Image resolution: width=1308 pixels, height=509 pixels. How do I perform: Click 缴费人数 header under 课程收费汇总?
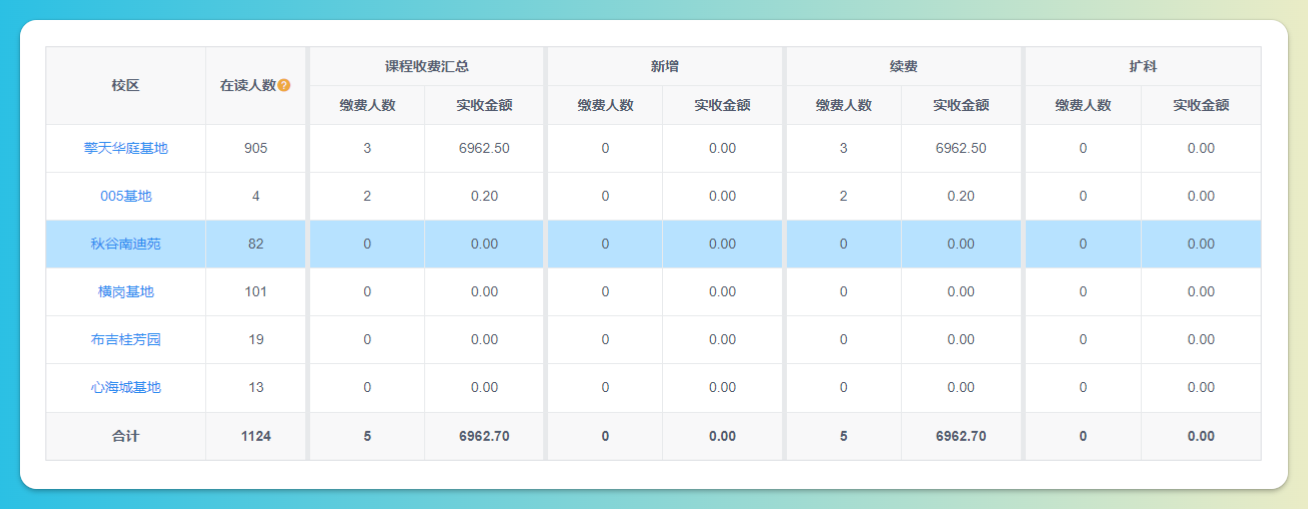pos(367,105)
